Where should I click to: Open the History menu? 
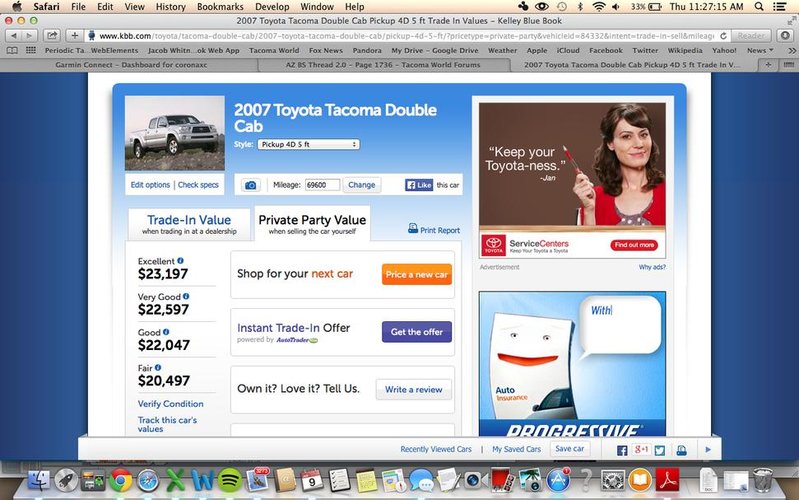[x=170, y=7]
